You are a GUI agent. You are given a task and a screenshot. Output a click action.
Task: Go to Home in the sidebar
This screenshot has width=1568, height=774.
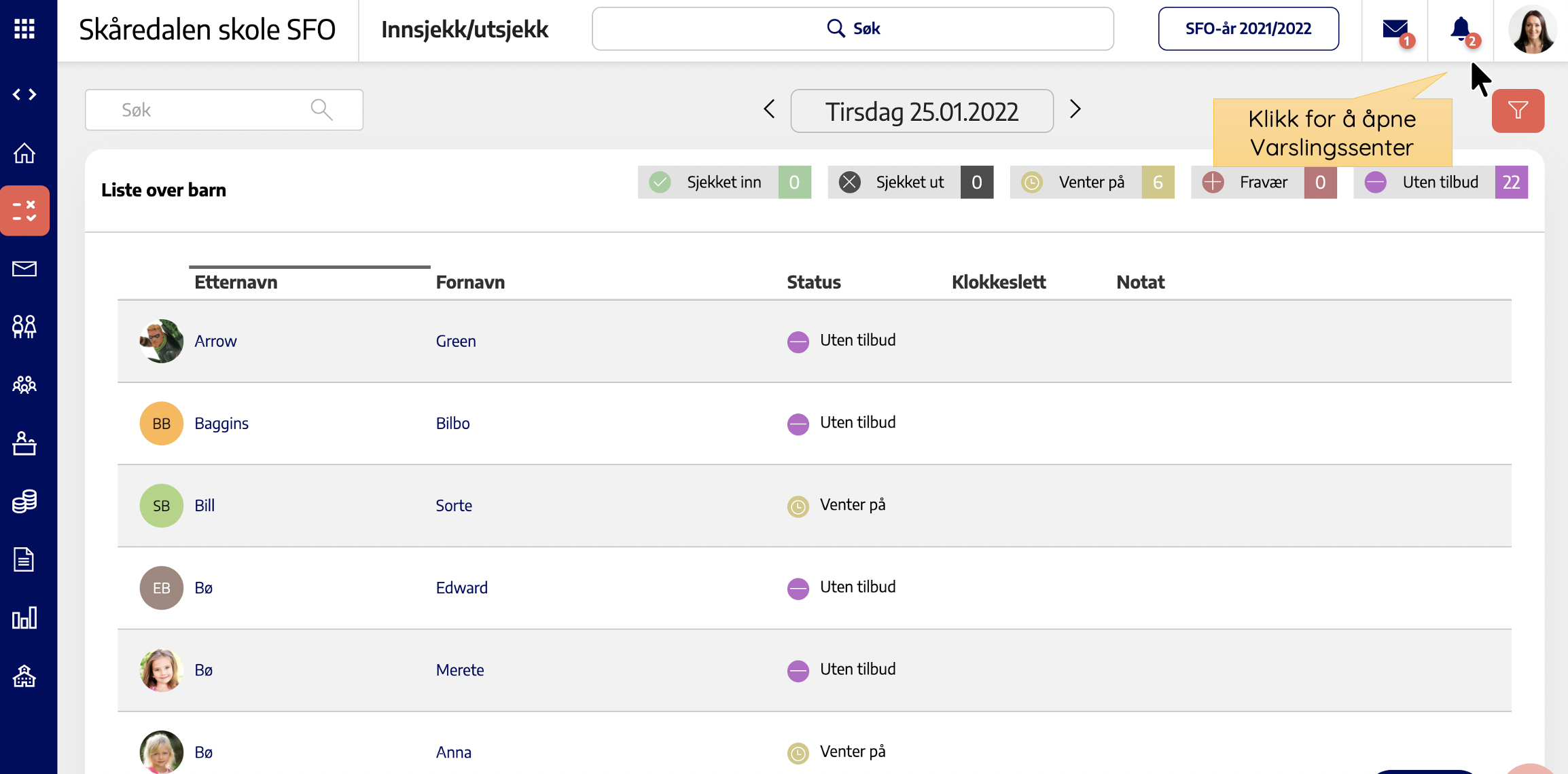pyautogui.click(x=24, y=153)
